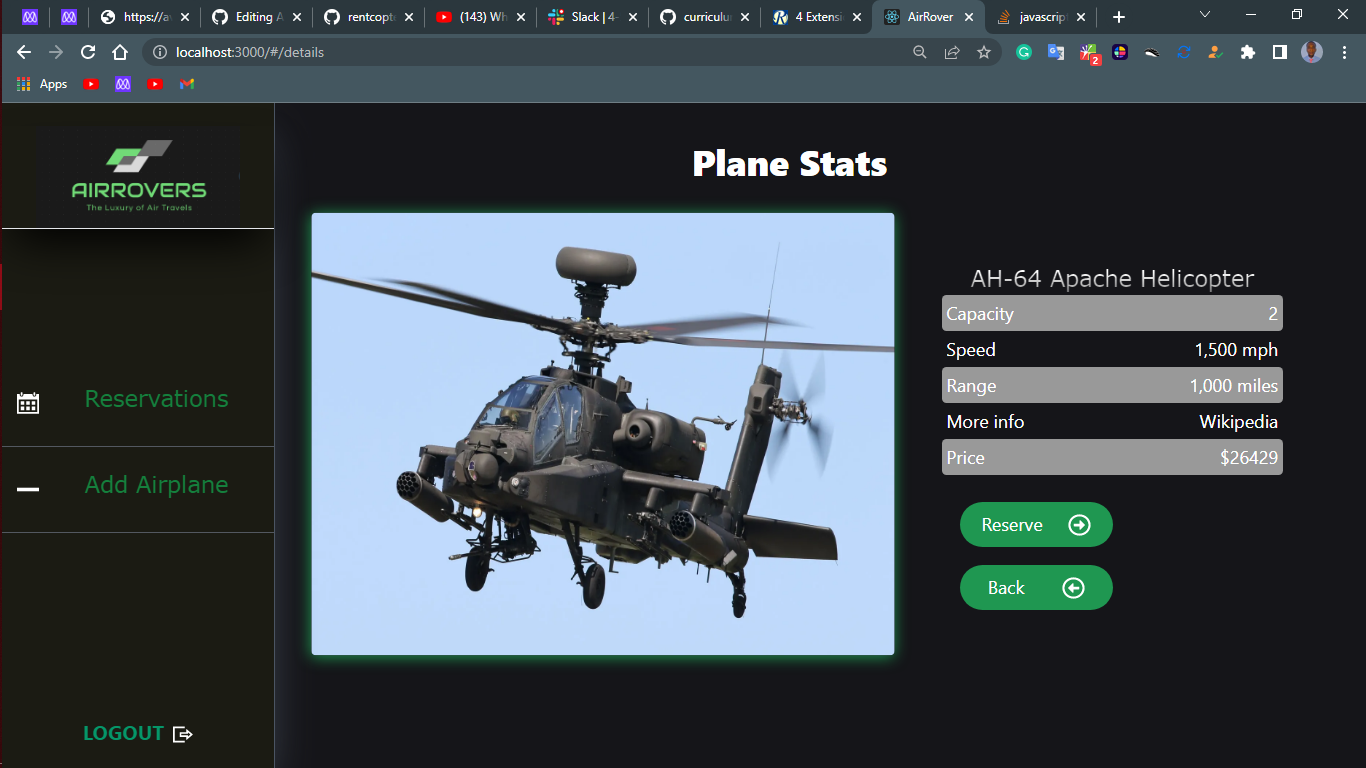Click LOGOUT in the sidebar
Screen dimensions: 1366x768
pyautogui.click(x=123, y=733)
